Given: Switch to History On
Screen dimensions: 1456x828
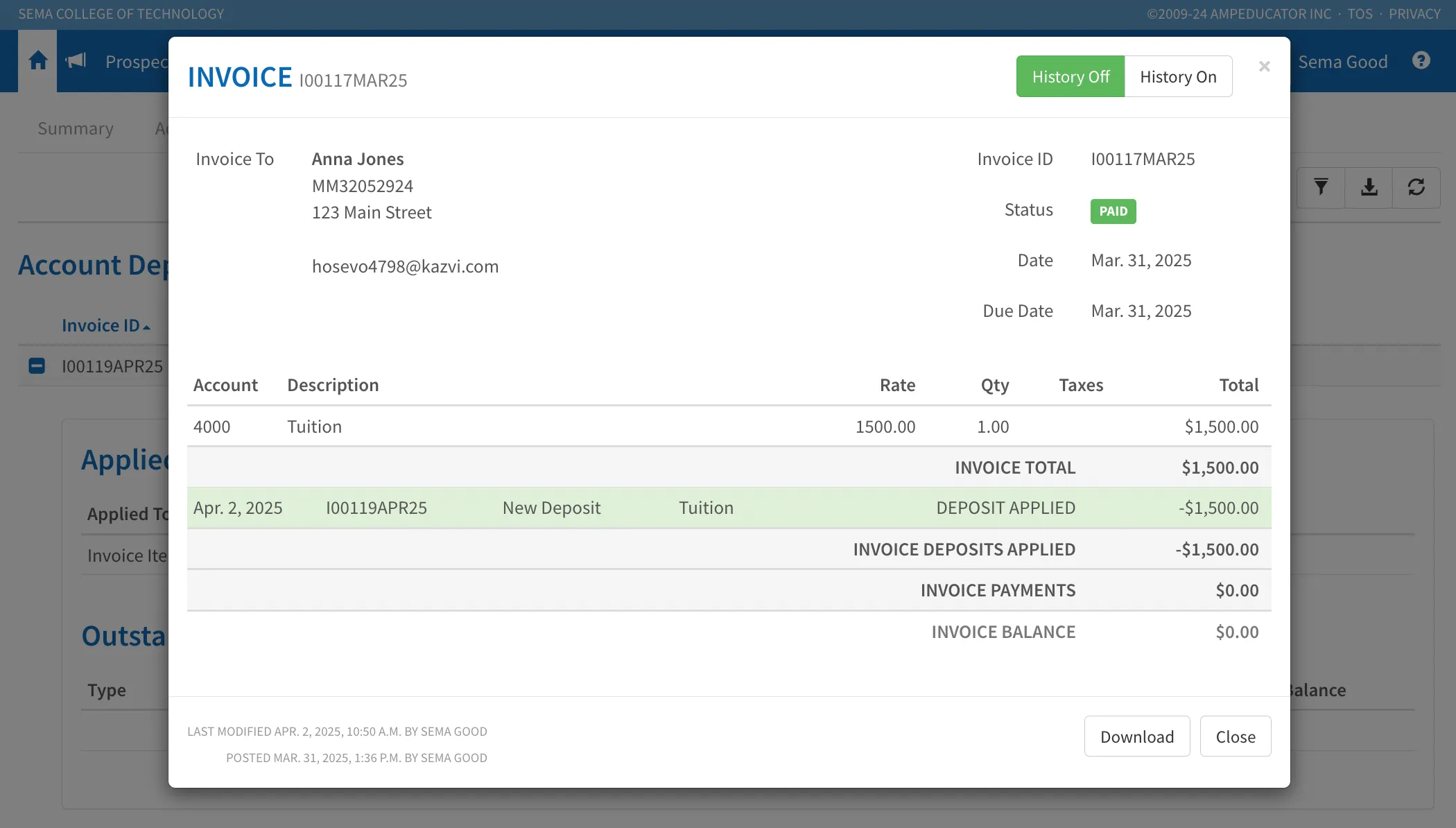Looking at the screenshot, I should pyautogui.click(x=1178, y=76).
